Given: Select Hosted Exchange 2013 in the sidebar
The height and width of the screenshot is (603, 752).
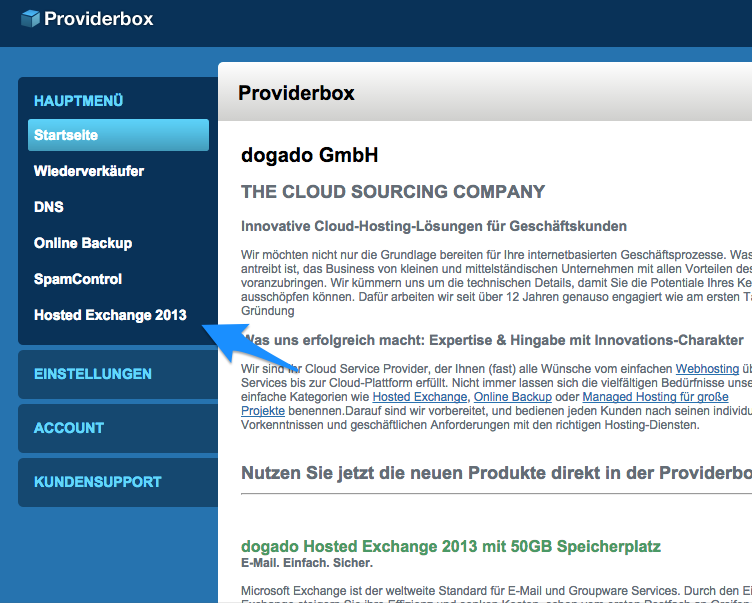Looking at the screenshot, I should (x=110, y=315).
